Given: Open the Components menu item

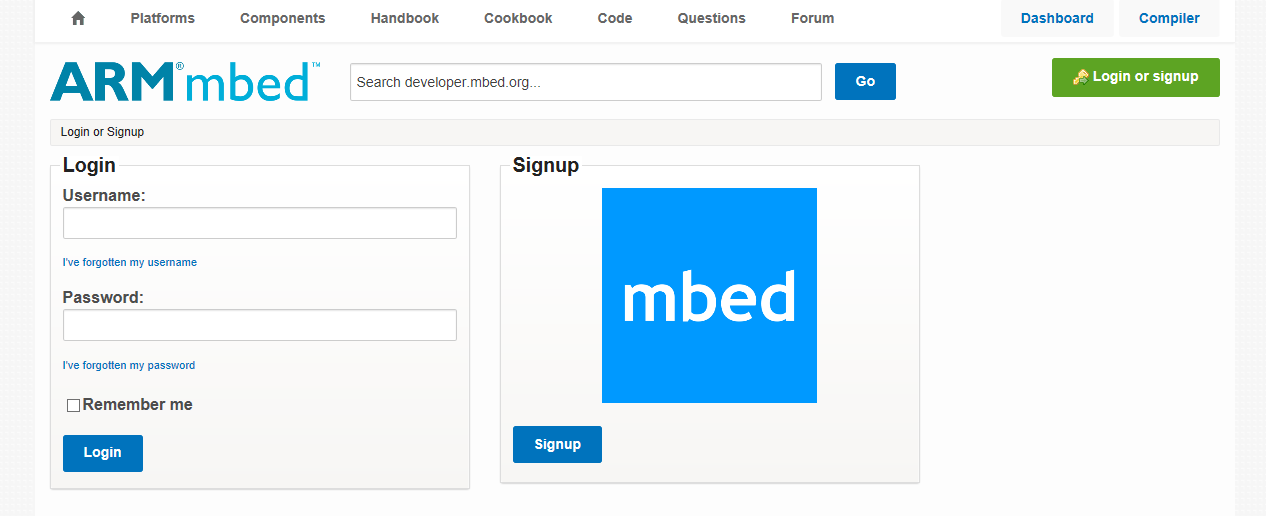Looking at the screenshot, I should [282, 18].
